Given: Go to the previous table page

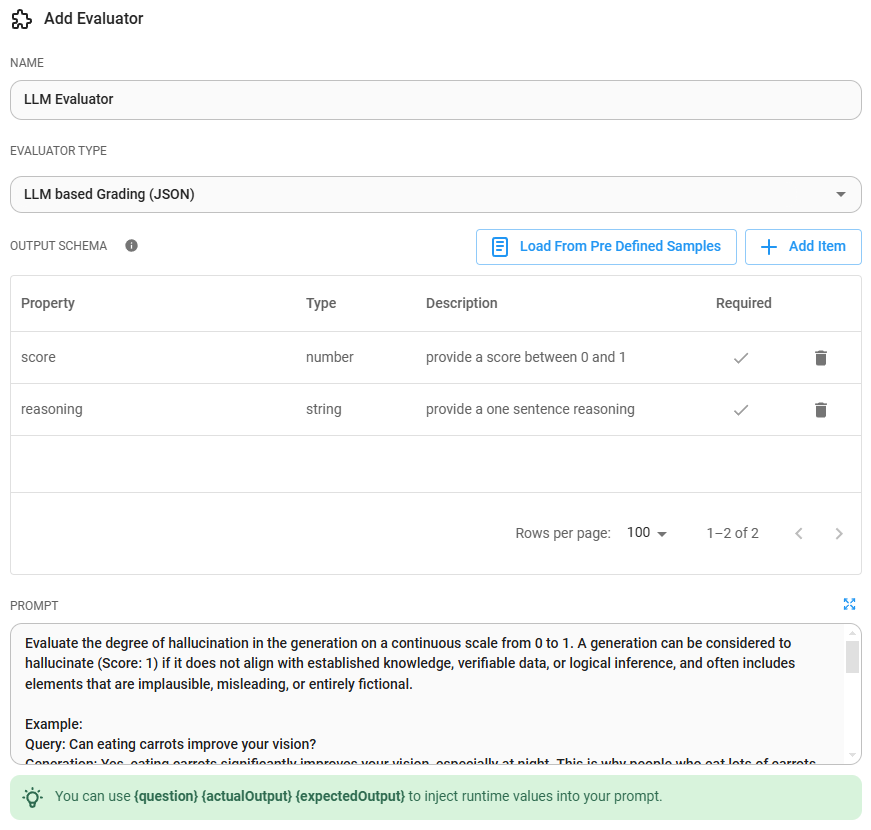Looking at the screenshot, I should [x=798, y=533].
